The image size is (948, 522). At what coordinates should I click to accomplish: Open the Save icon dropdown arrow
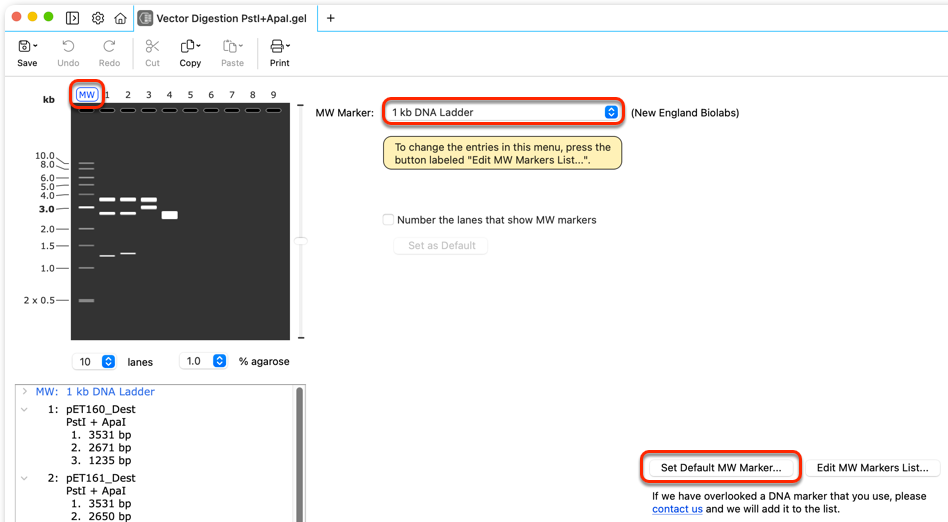[x=35, y=46]
